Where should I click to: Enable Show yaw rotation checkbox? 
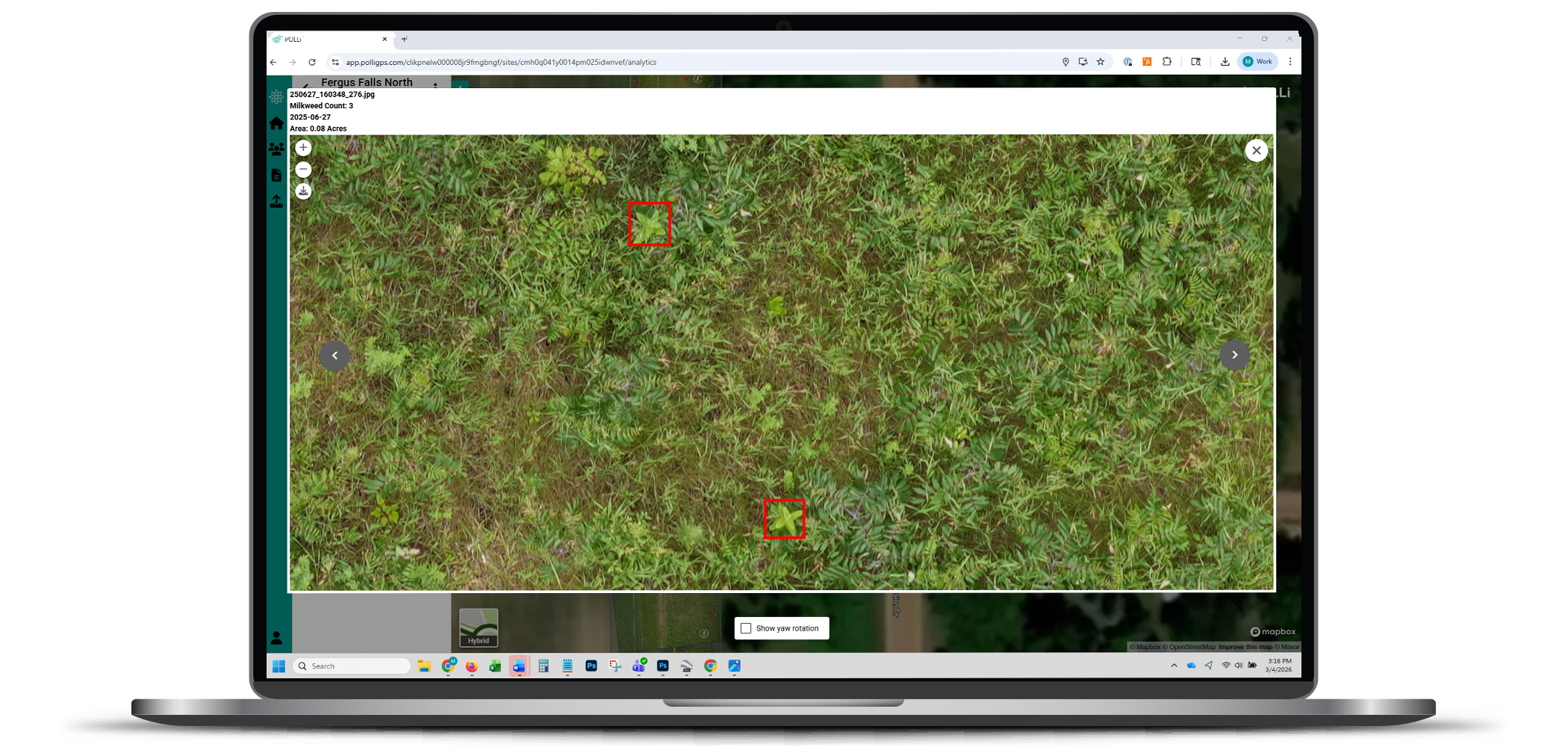pos(746,628)
